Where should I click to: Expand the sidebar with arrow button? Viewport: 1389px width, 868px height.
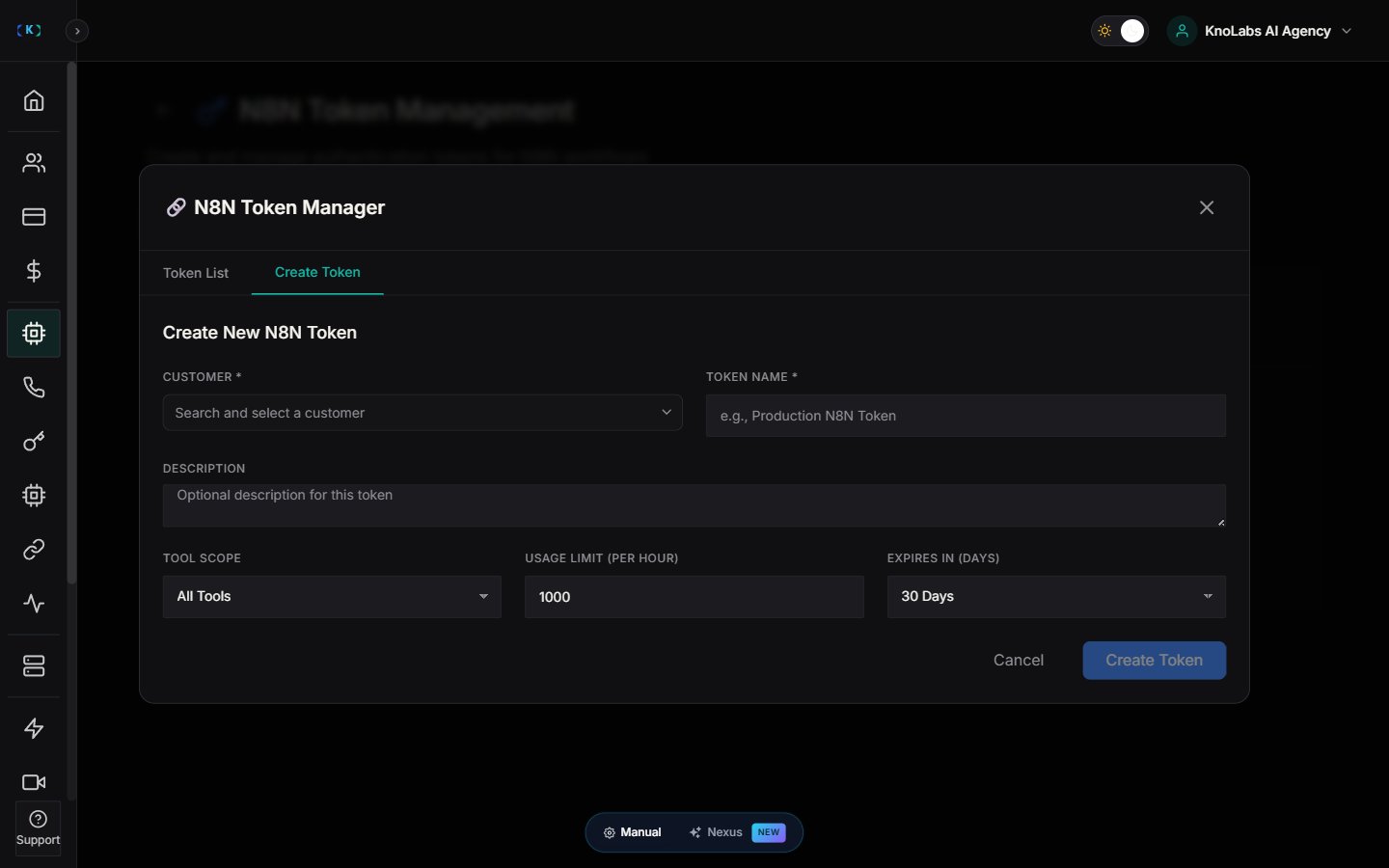[77, 31]
